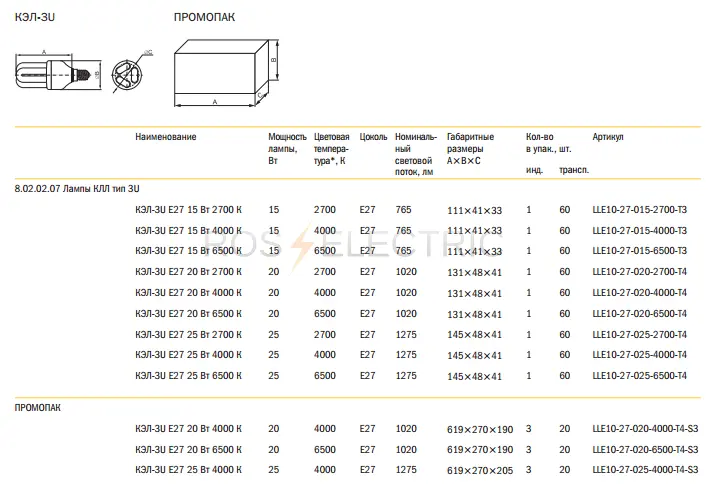Click row name КЭЛ-3U E27 15 Вт 4000 К

(188, 231)
